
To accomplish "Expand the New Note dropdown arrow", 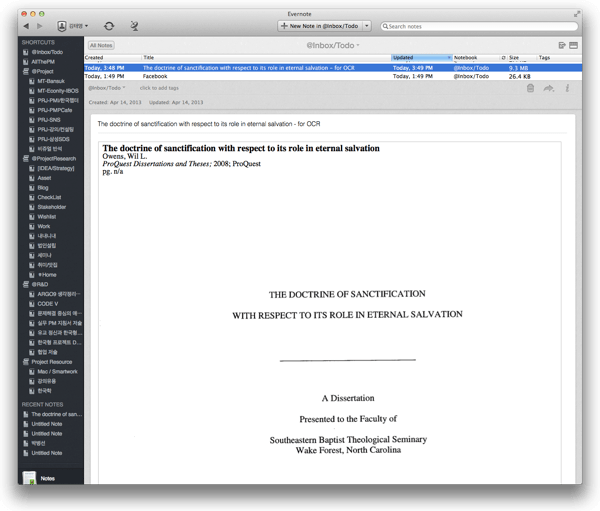I will click(367, 25).
